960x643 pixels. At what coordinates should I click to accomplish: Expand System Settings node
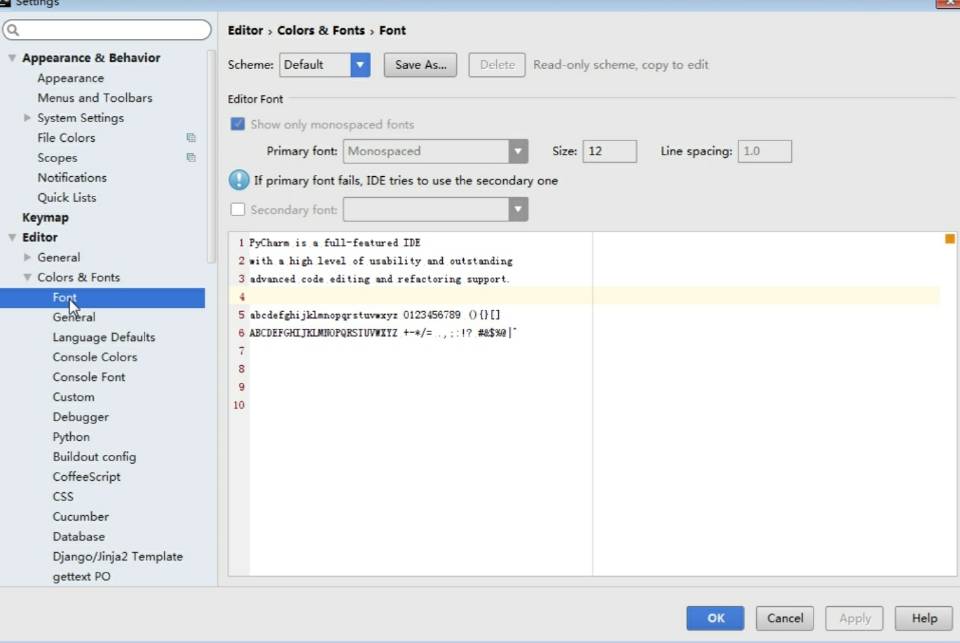(x=27, y=118)
